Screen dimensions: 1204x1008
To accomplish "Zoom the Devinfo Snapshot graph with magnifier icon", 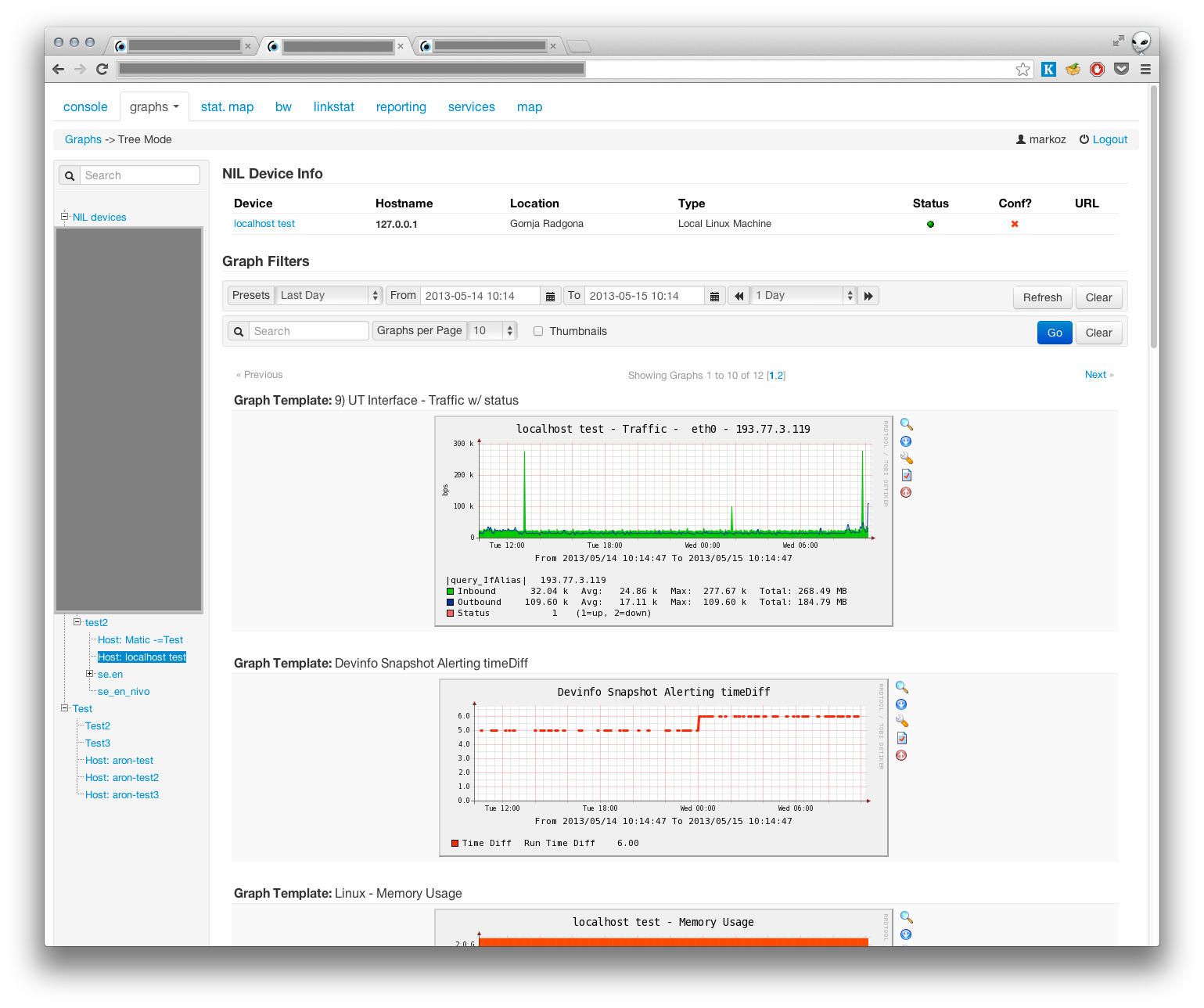I will 902,687.
